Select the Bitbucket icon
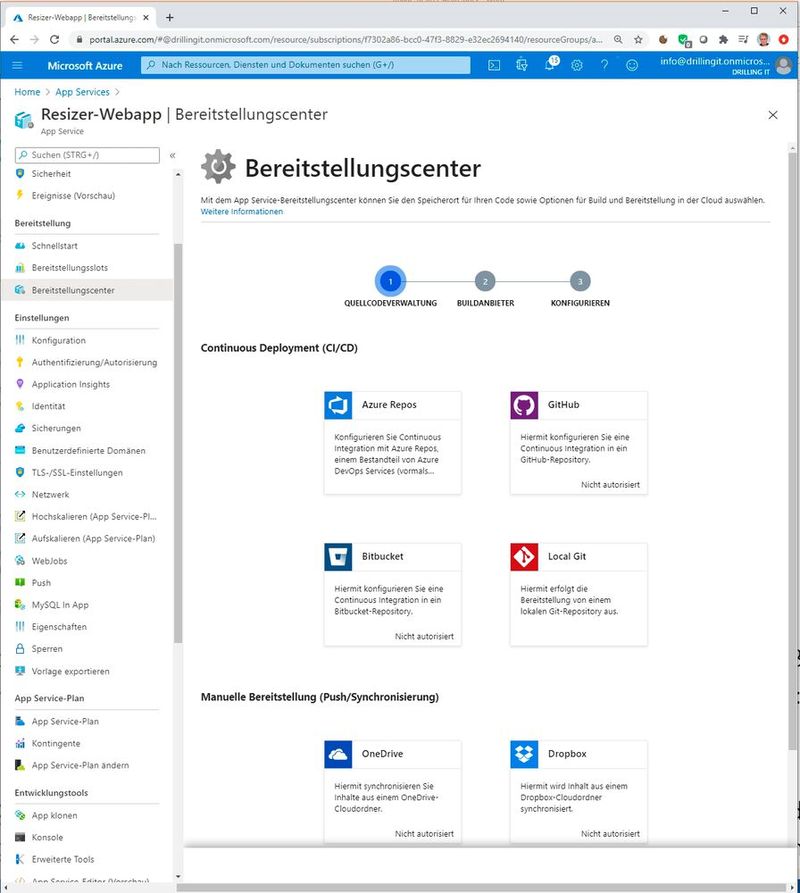This screenshot has width=800, height=893. click(338, 556)
